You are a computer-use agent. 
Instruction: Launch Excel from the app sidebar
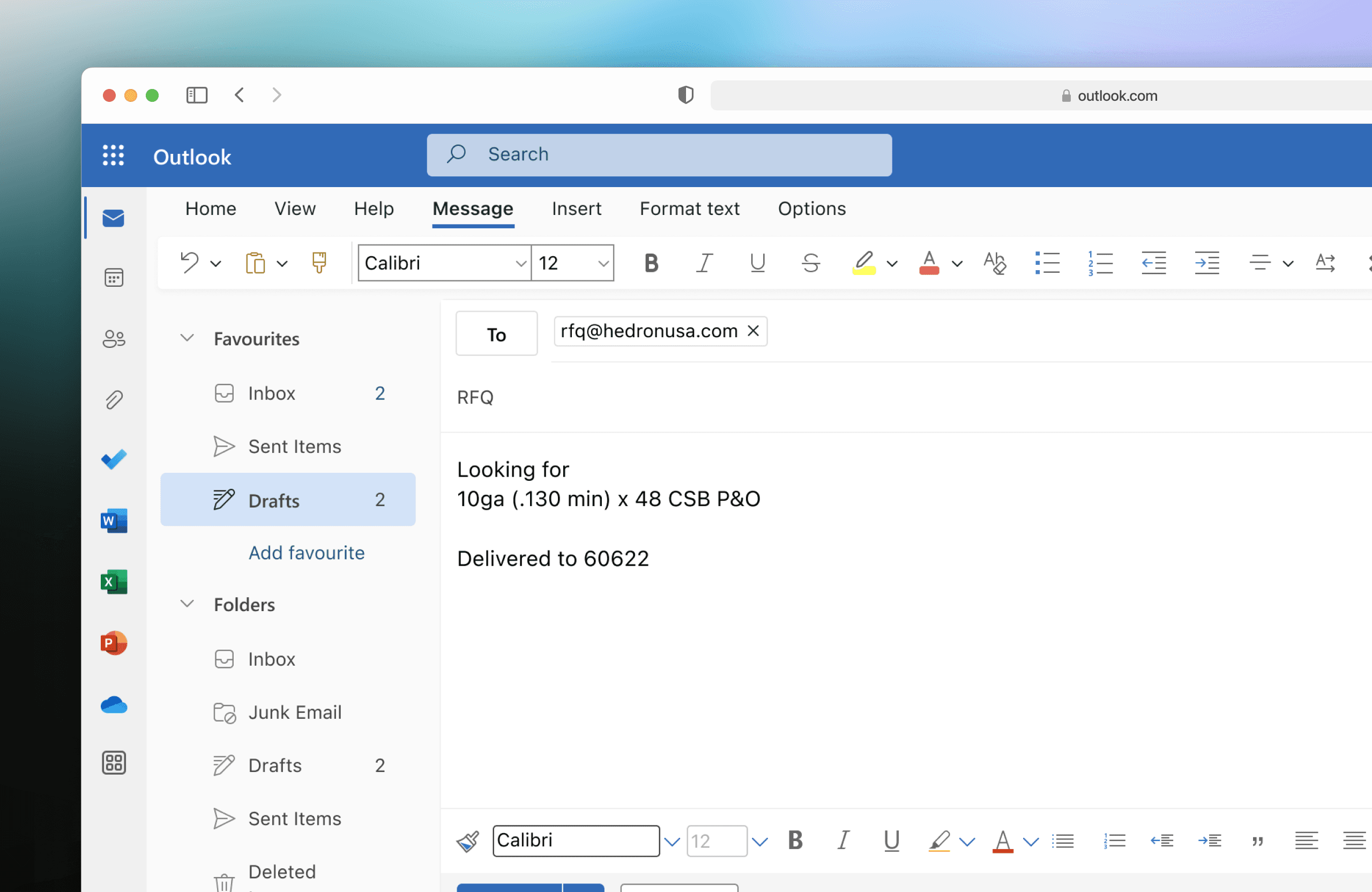(114, 582)
